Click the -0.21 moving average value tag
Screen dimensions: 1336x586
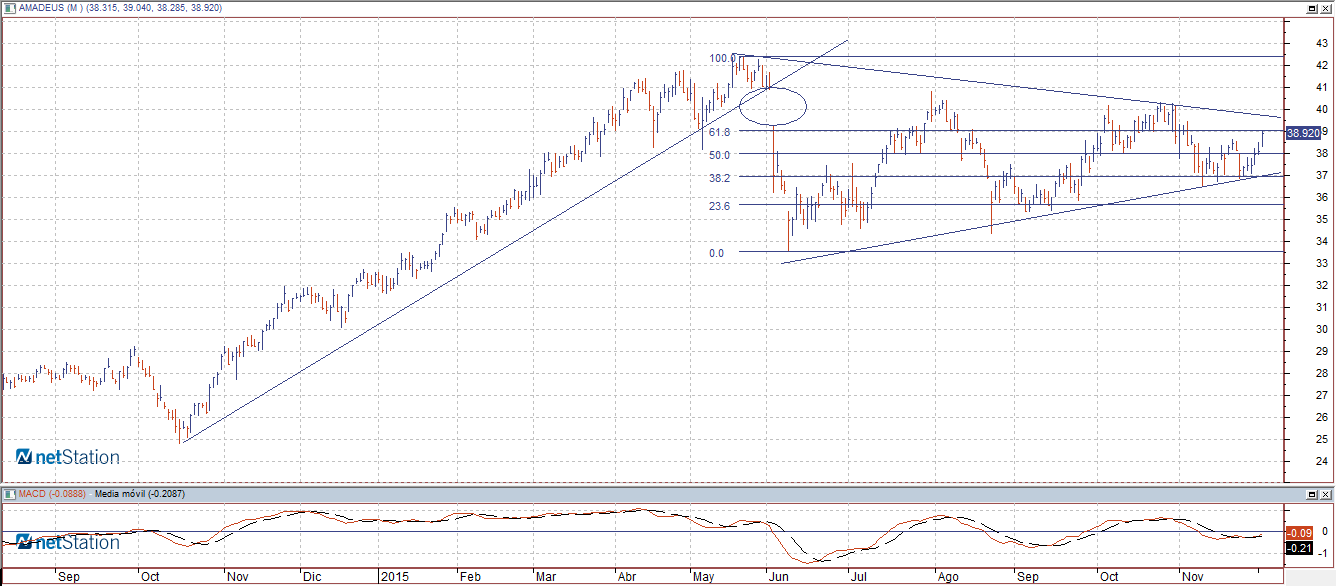1298,548
